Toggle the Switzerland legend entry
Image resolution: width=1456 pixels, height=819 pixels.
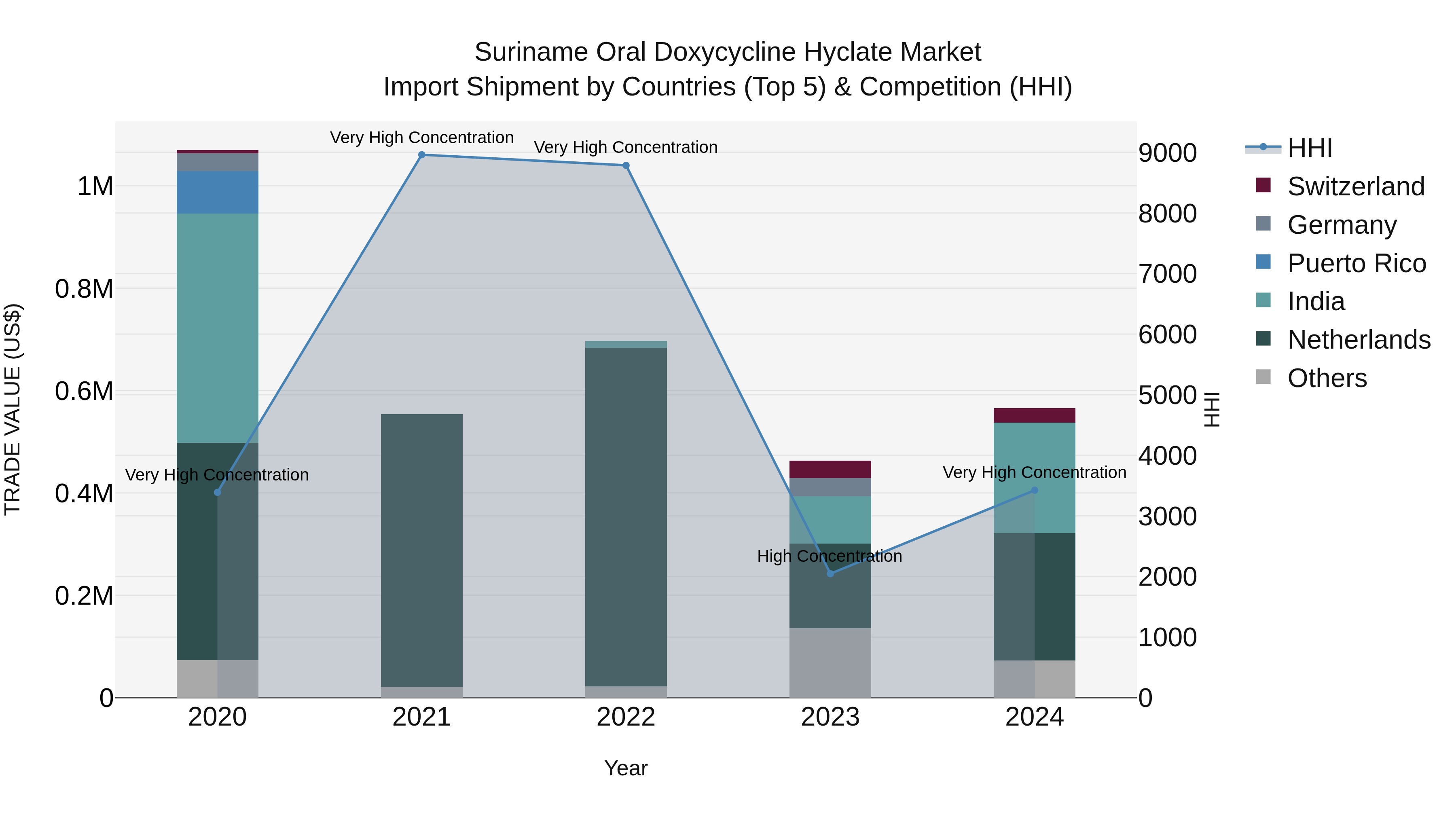pyautogui.click(x=1340, y=186)
